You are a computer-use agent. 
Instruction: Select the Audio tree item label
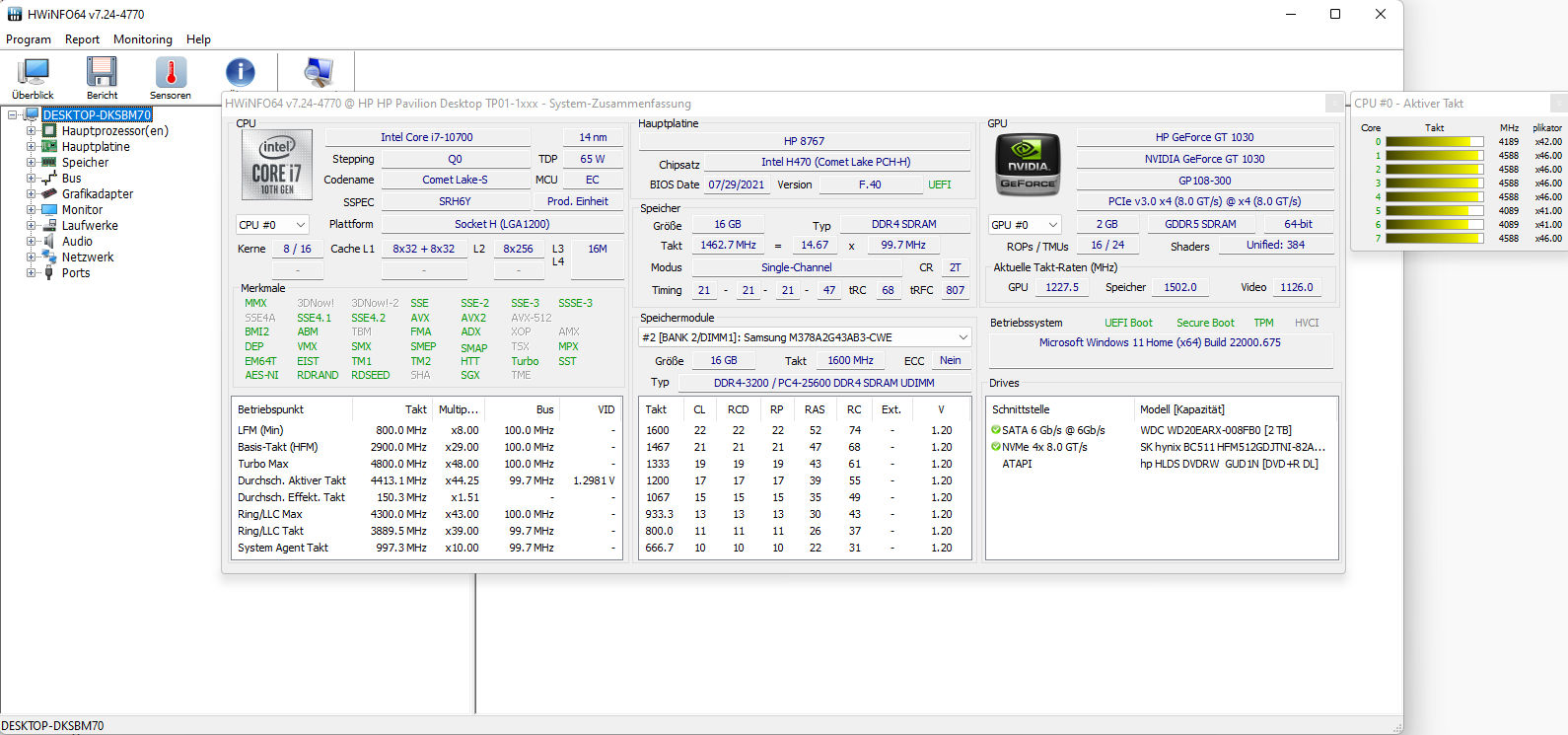click(77, 241)
